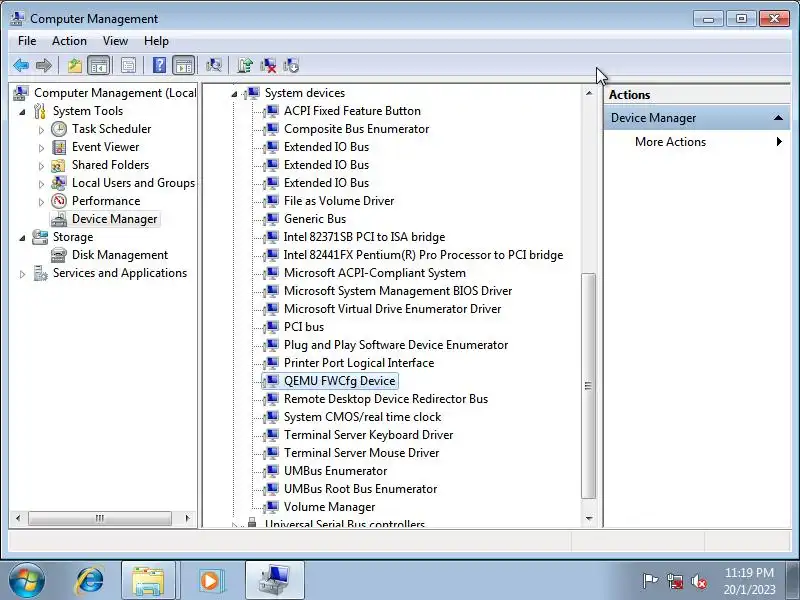Screen dimensions: 800x600
Task: Select Generic Bus device
Action: pos(315,218)
